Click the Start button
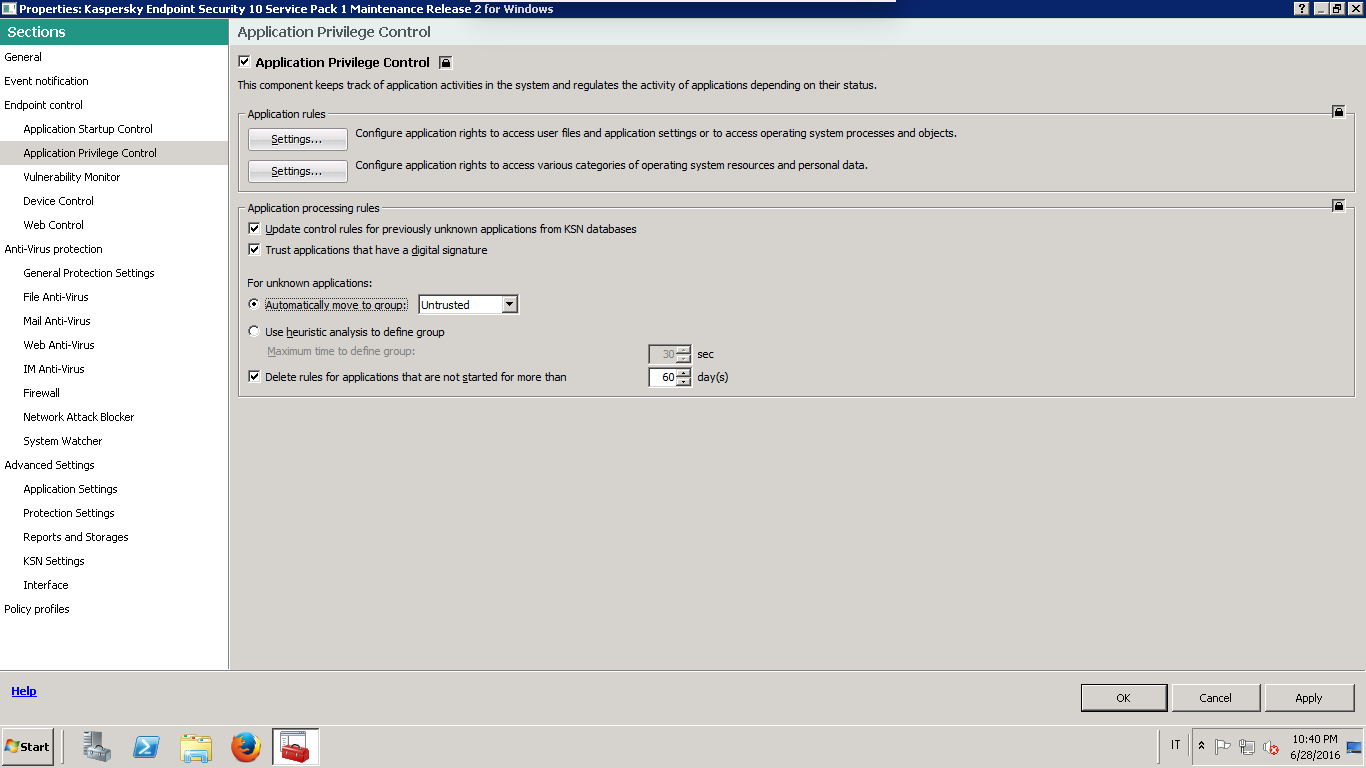This screenshot has height=768, width=1366. point(28,746)
